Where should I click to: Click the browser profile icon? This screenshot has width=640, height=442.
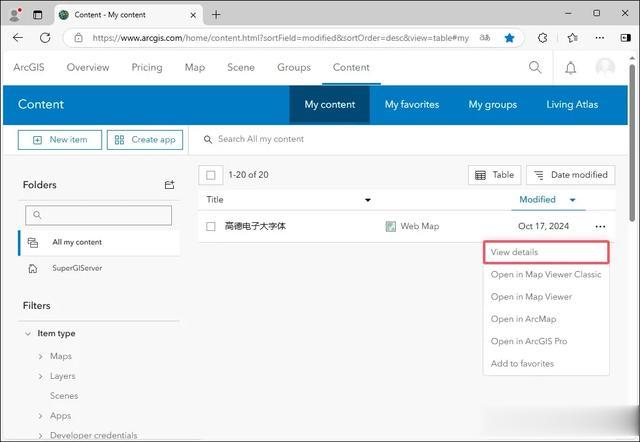point(16,15)
